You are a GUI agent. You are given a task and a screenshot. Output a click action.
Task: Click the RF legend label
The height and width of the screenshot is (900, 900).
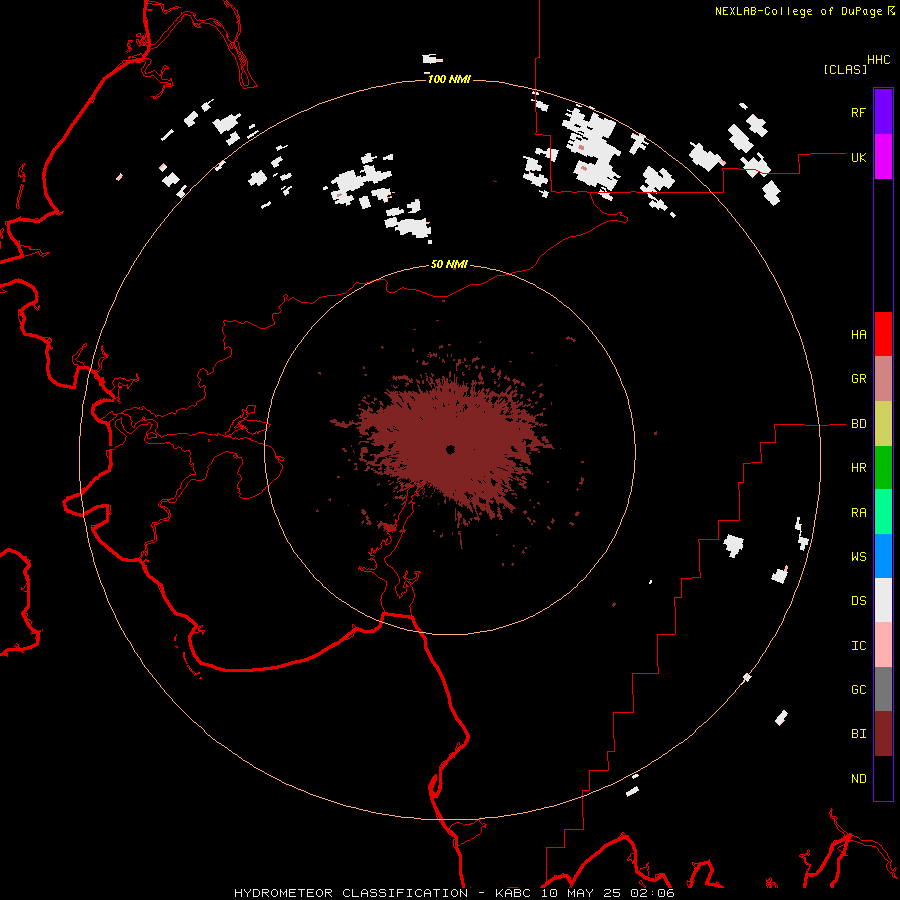(858, 112)
